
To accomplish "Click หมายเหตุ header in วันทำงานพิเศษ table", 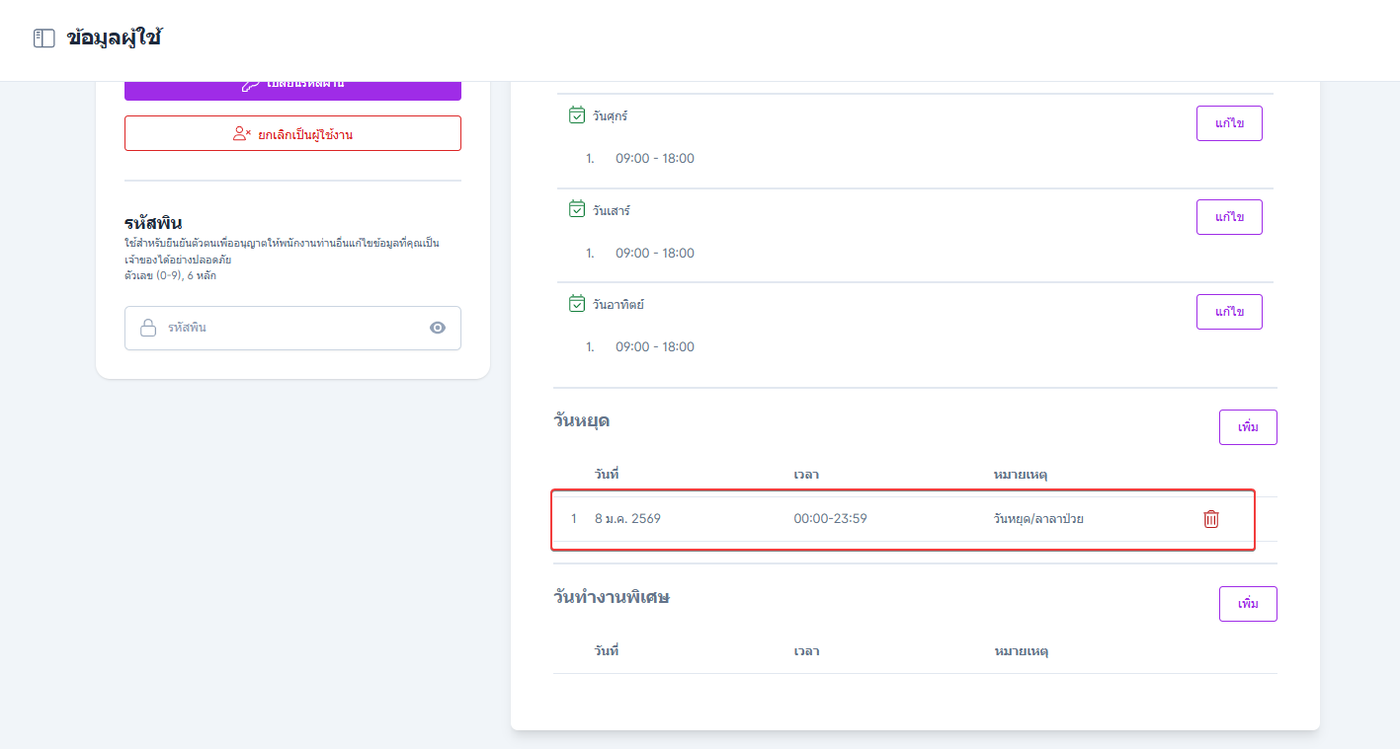I will pyautogui.click(x=1020, y=651).
